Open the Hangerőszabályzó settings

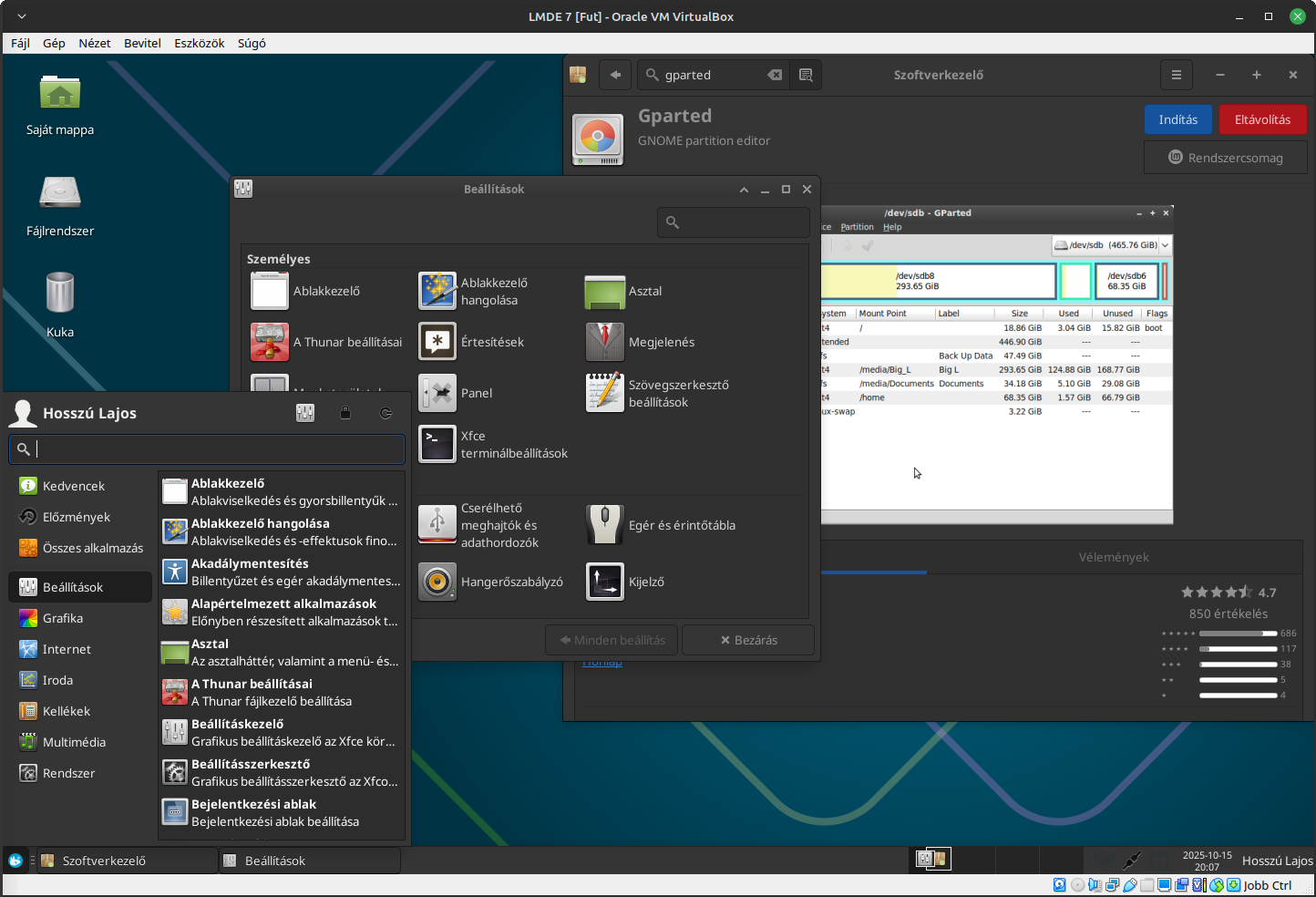pos(437,582)
